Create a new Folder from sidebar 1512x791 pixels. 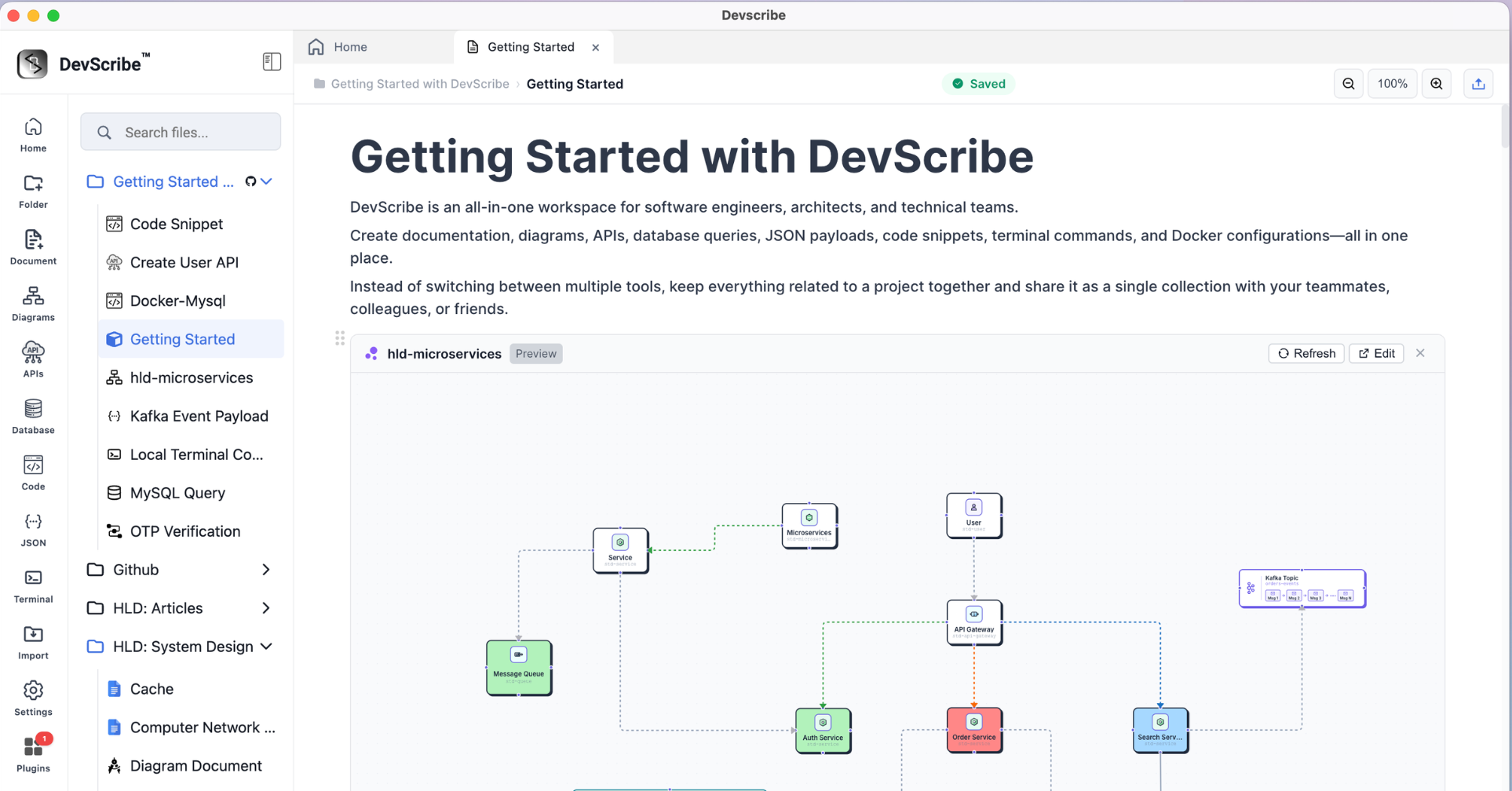33,191
